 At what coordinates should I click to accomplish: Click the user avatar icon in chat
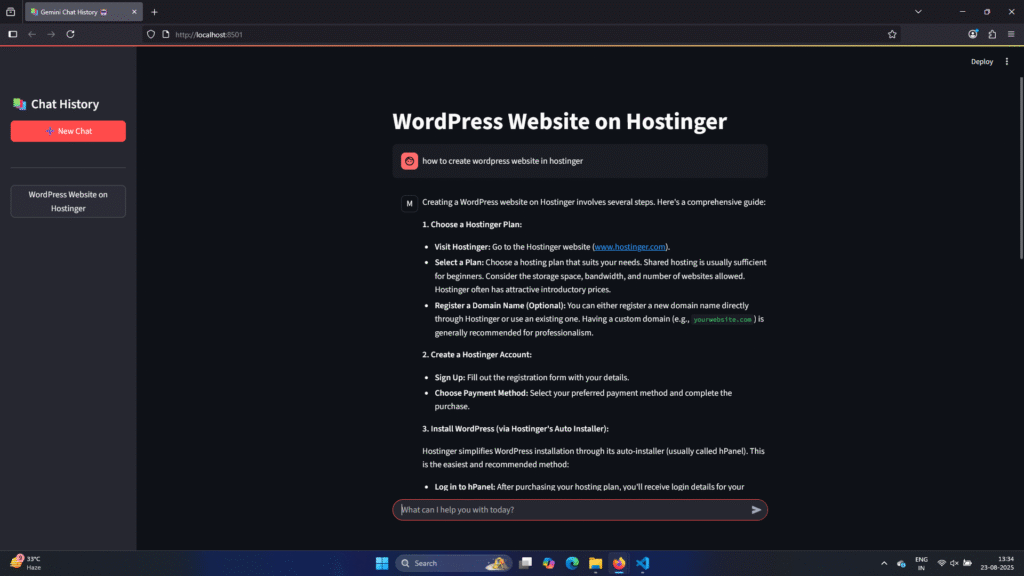409,161
